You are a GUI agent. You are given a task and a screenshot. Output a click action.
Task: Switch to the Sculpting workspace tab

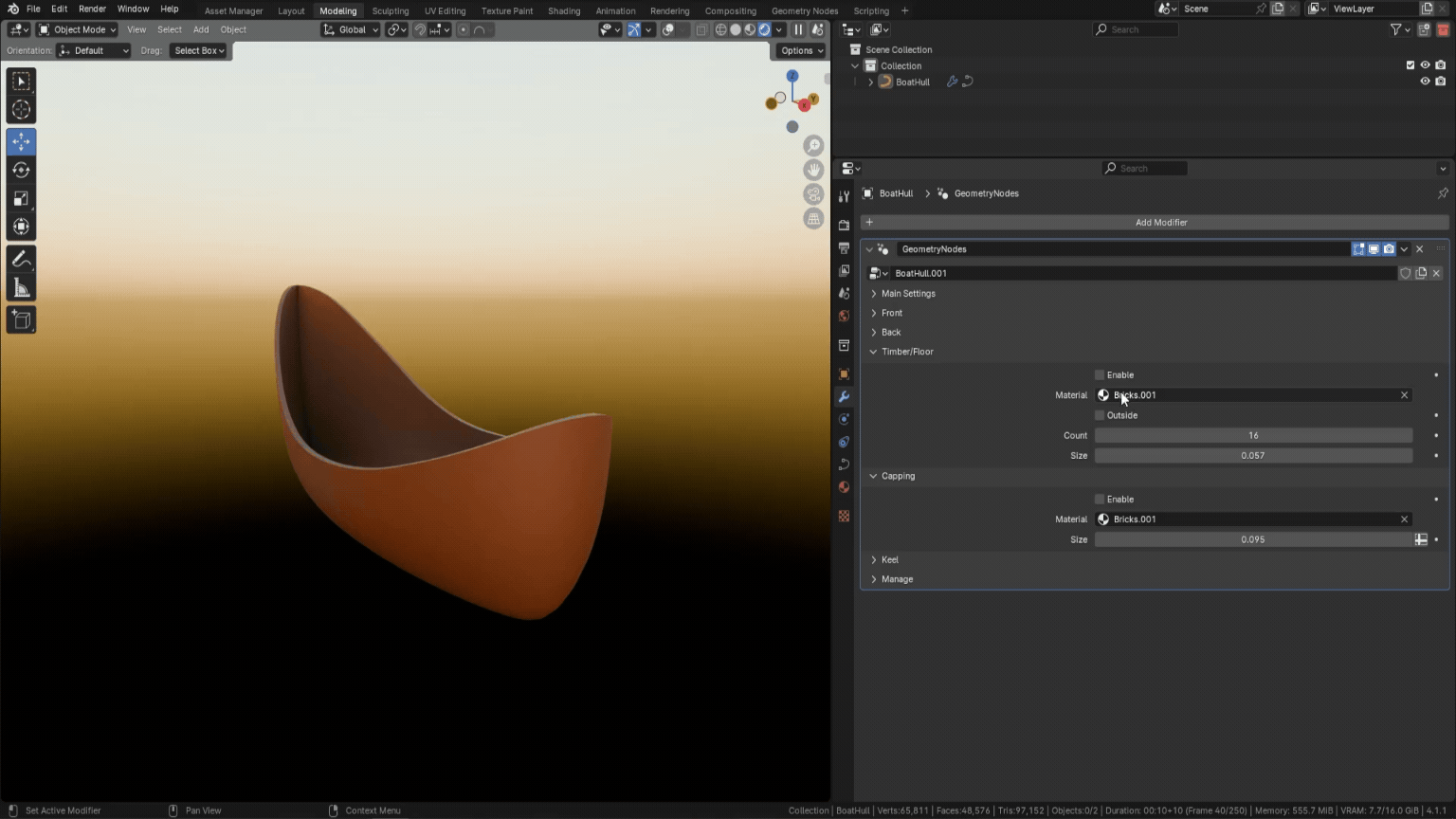pyautogui.click(x=390, y=10)
